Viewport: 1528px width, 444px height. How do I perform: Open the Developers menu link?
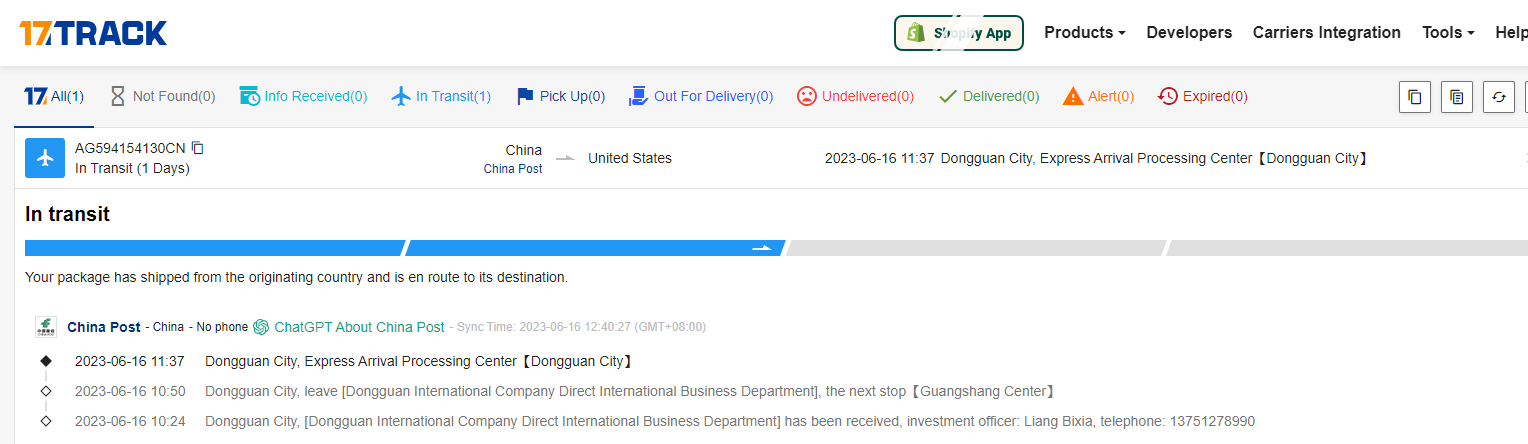click(x=1189, y=33)
